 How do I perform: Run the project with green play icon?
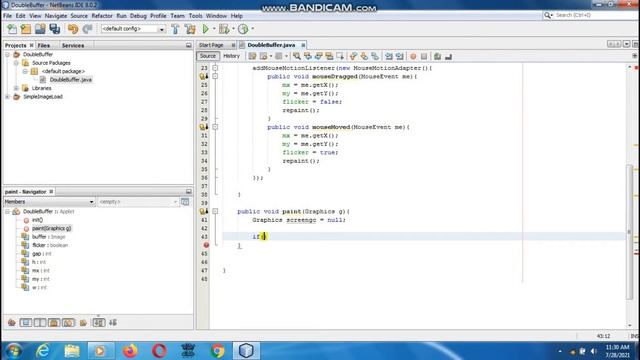(206, 29)
